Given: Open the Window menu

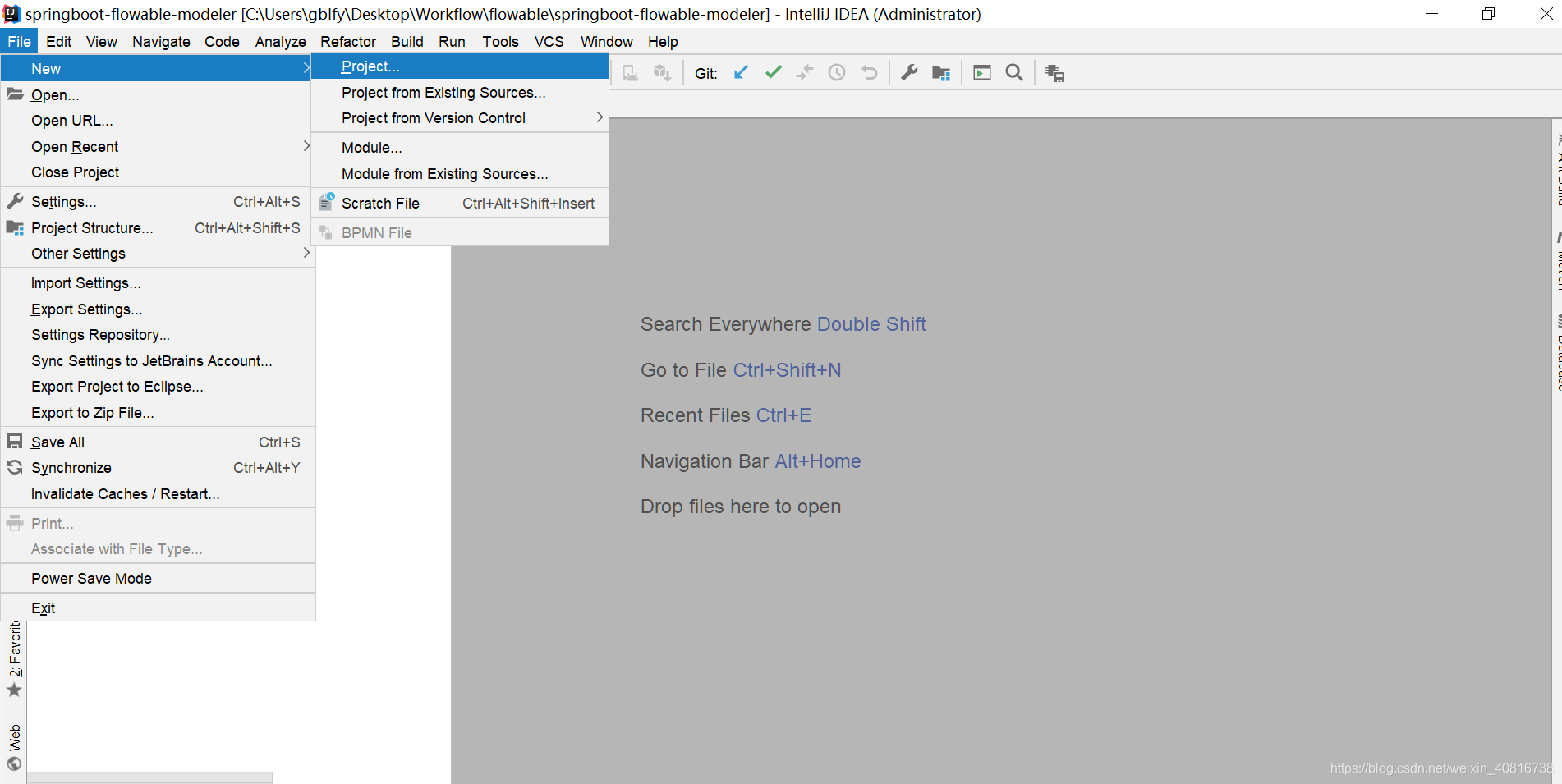Looking at the screenshot, I should point(606,42).
